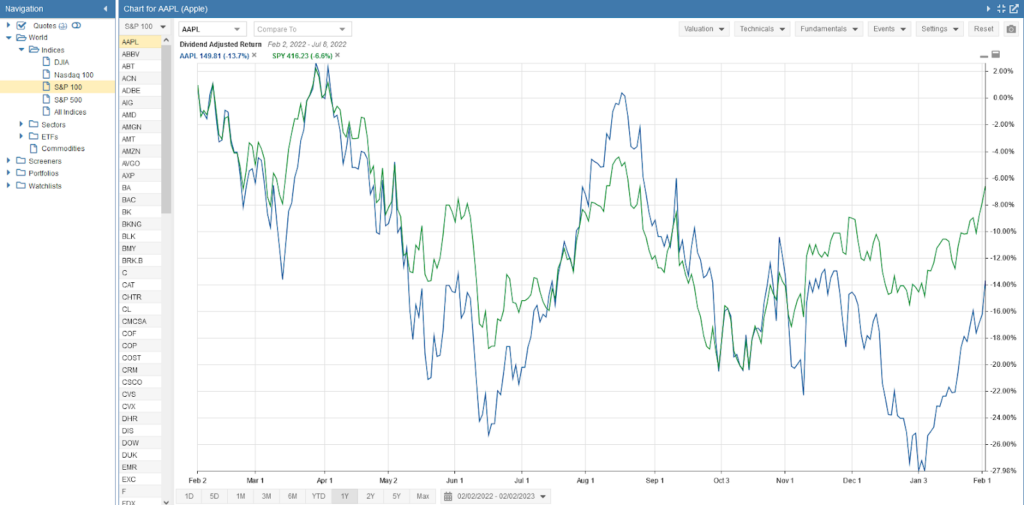The height and width of the screenshot is (505, 1024).
Task: Select the 5Y time range
Action: pos(396,497)
